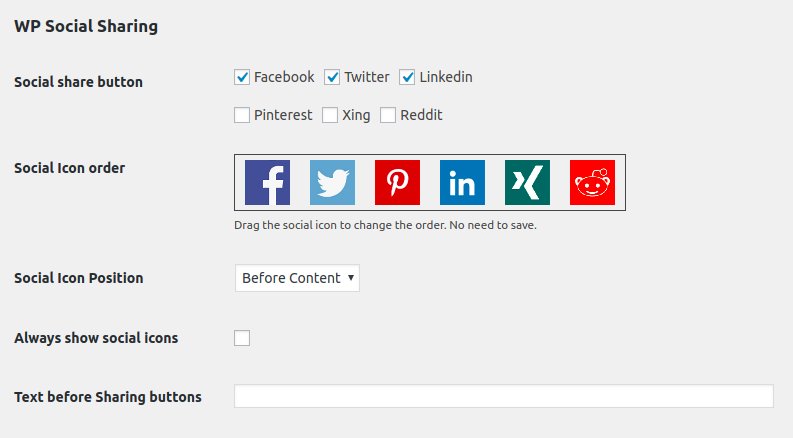
Task: Click the Reddit alien icon in icon order
Action: click(592, 183)
